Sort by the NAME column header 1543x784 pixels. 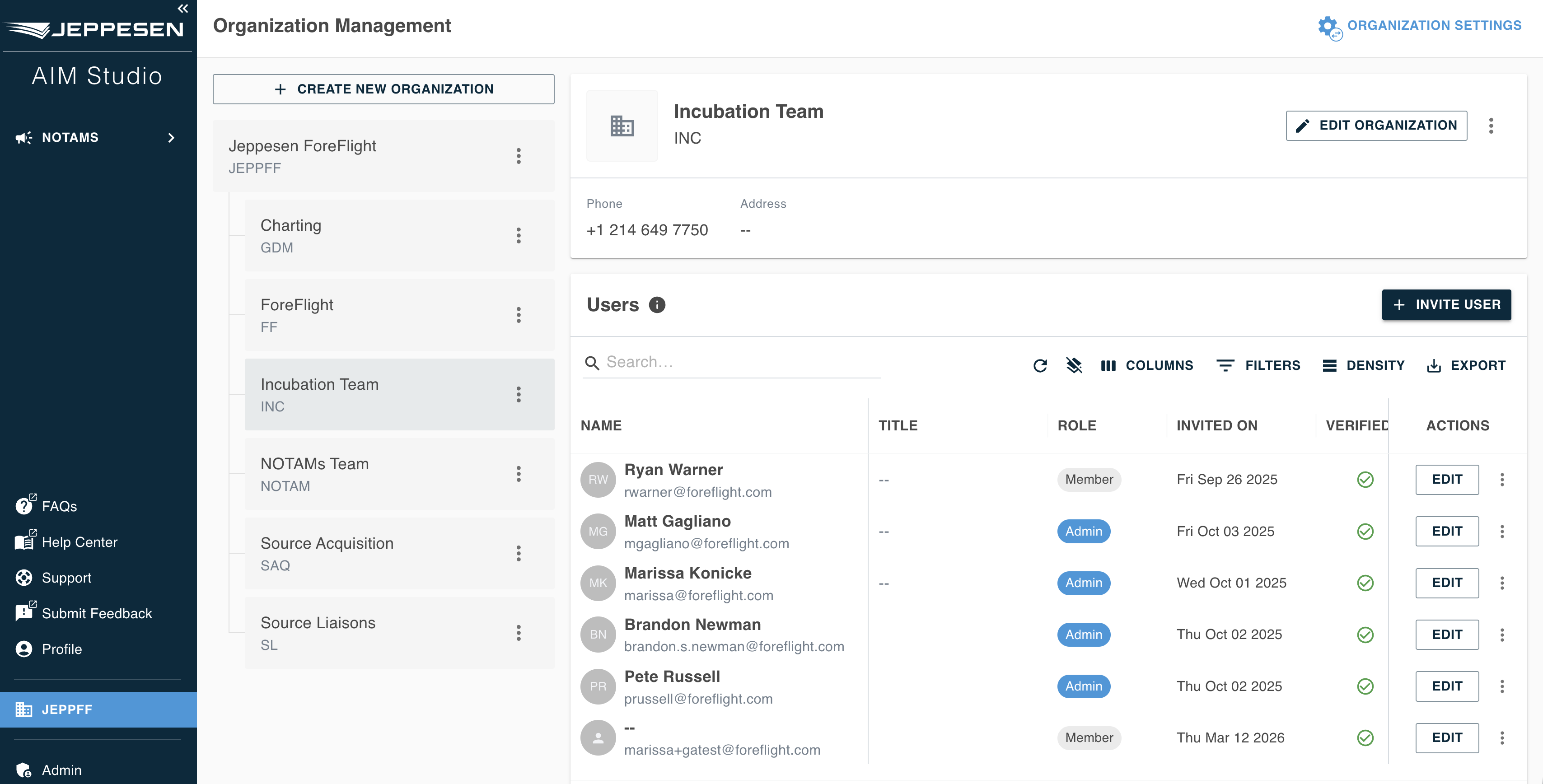tap(601, 426)
